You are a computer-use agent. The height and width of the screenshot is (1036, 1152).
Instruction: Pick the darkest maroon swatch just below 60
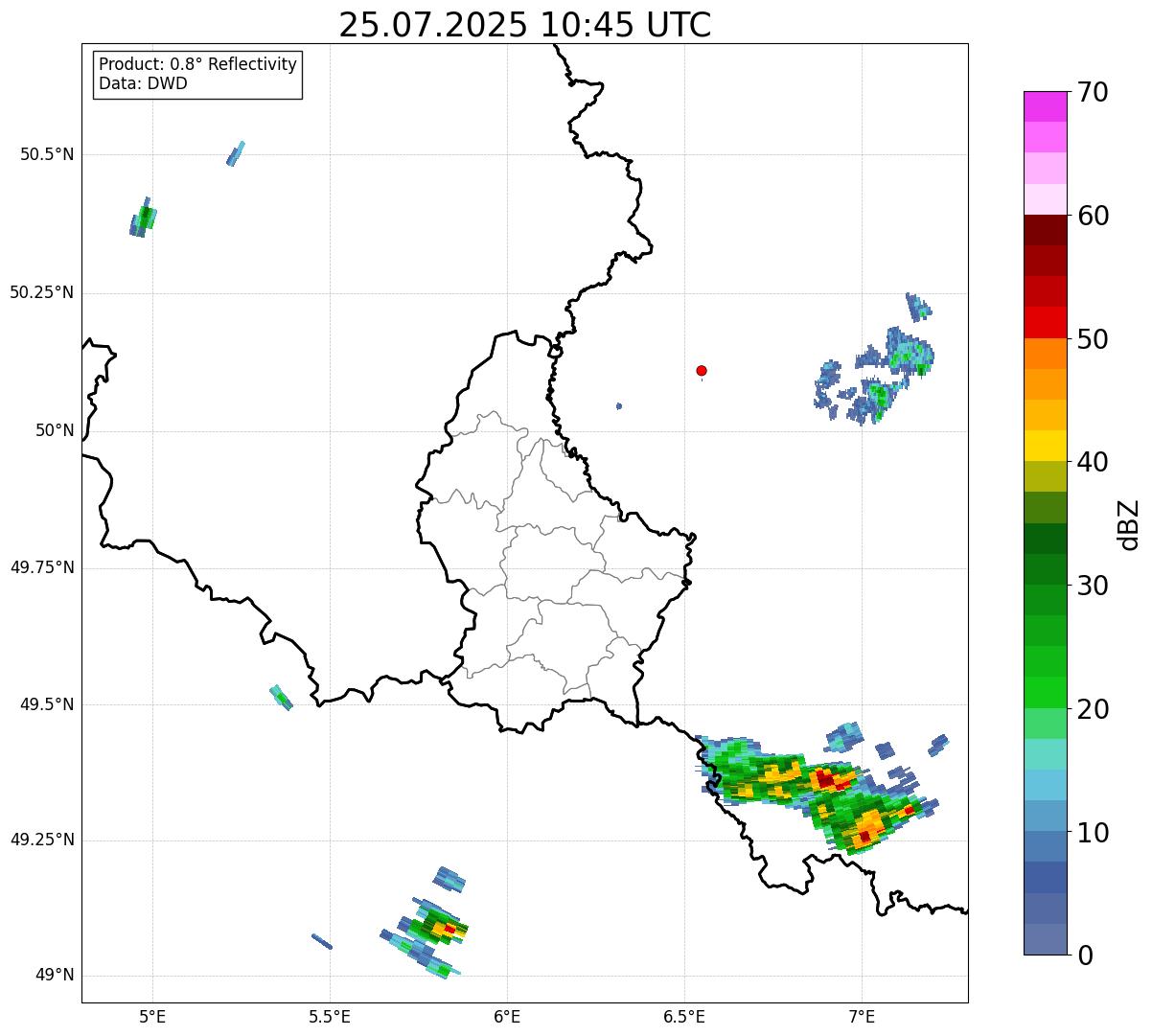click(x=1045, y=230)
